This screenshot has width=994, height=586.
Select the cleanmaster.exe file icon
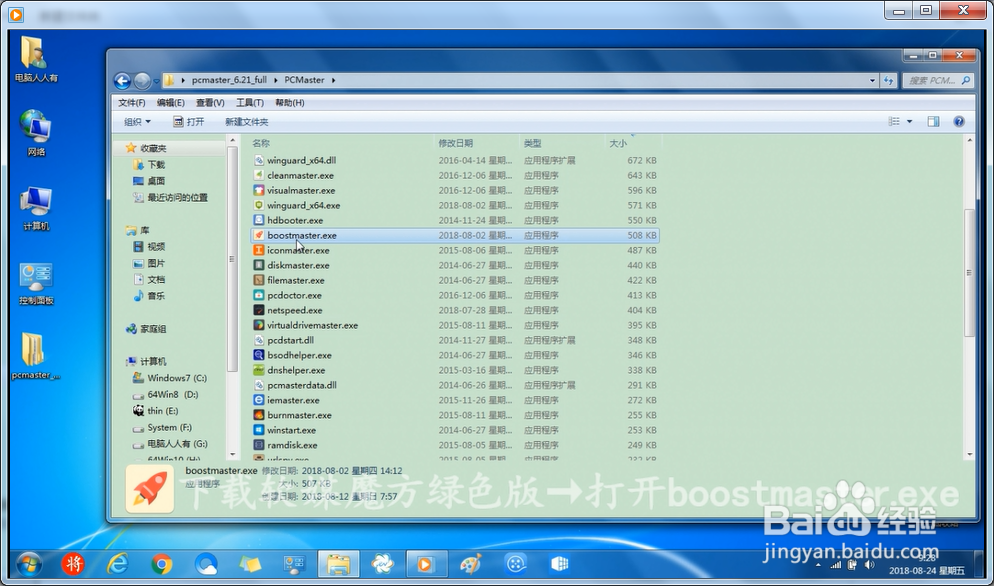click(259, 175)
